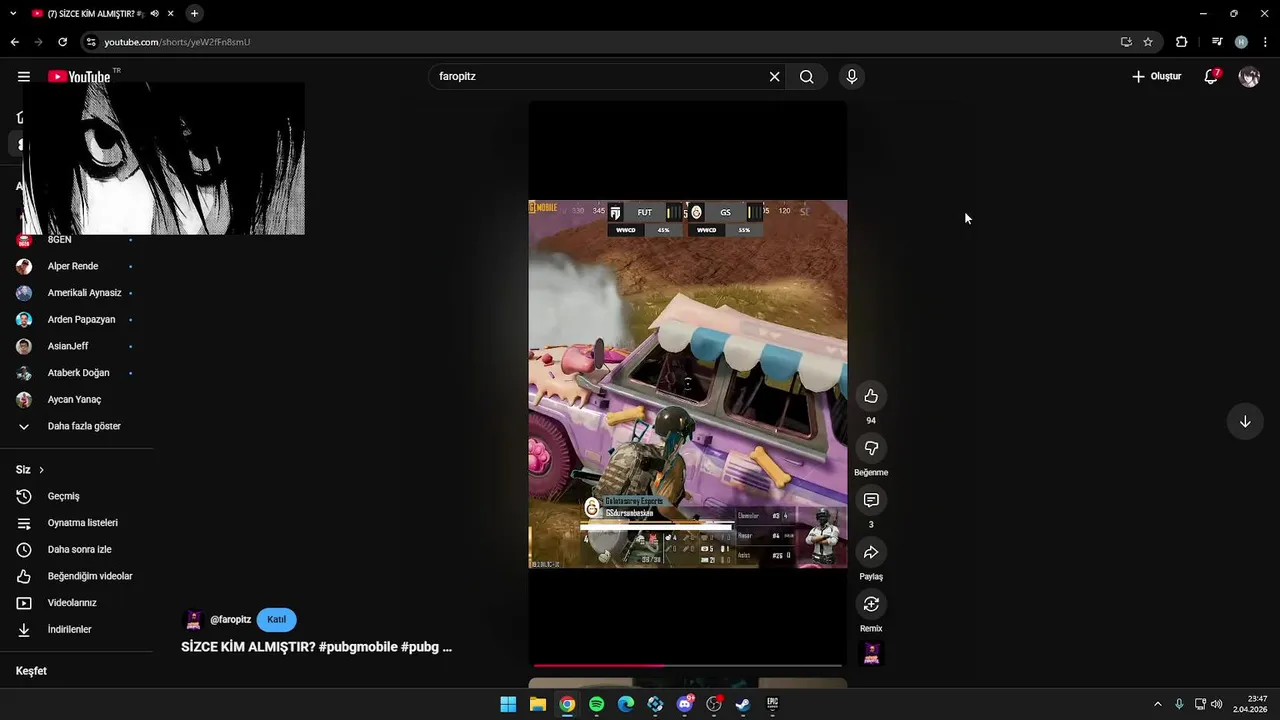1280x720 pixels.
Task: Click the Keşfet section heading
Action: 31,671
